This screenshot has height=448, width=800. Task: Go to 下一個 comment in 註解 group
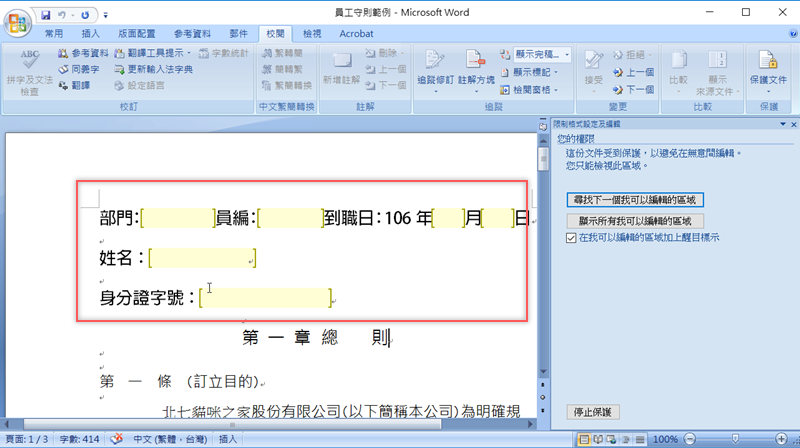(386, 85)
